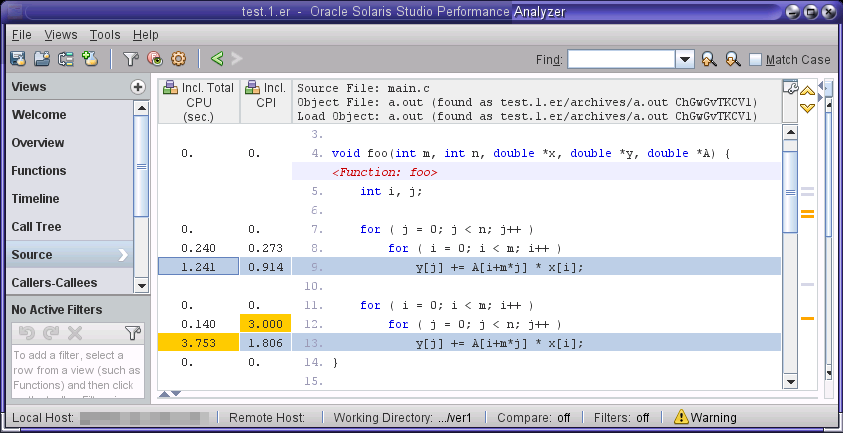Click the <Function: foo> line
This screenshot has width=843, height=433.
tap(536, 172)
